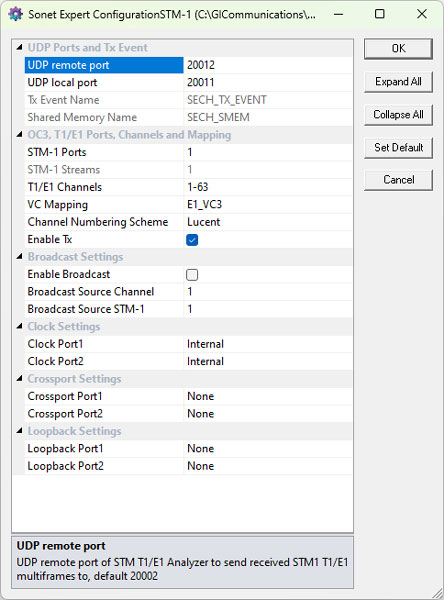Check the Enable Broadcast checkbox
This screenshot has height=600, width=444.
coord(192,275)
